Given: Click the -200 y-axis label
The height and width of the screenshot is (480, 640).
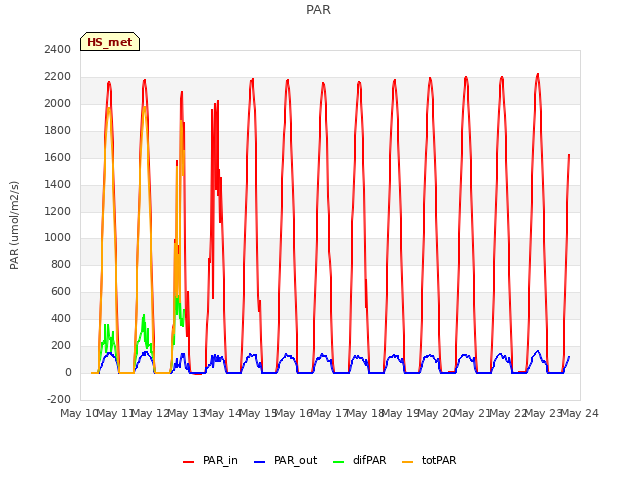Looking at the screenshot, I should click(x=59, y=400).
